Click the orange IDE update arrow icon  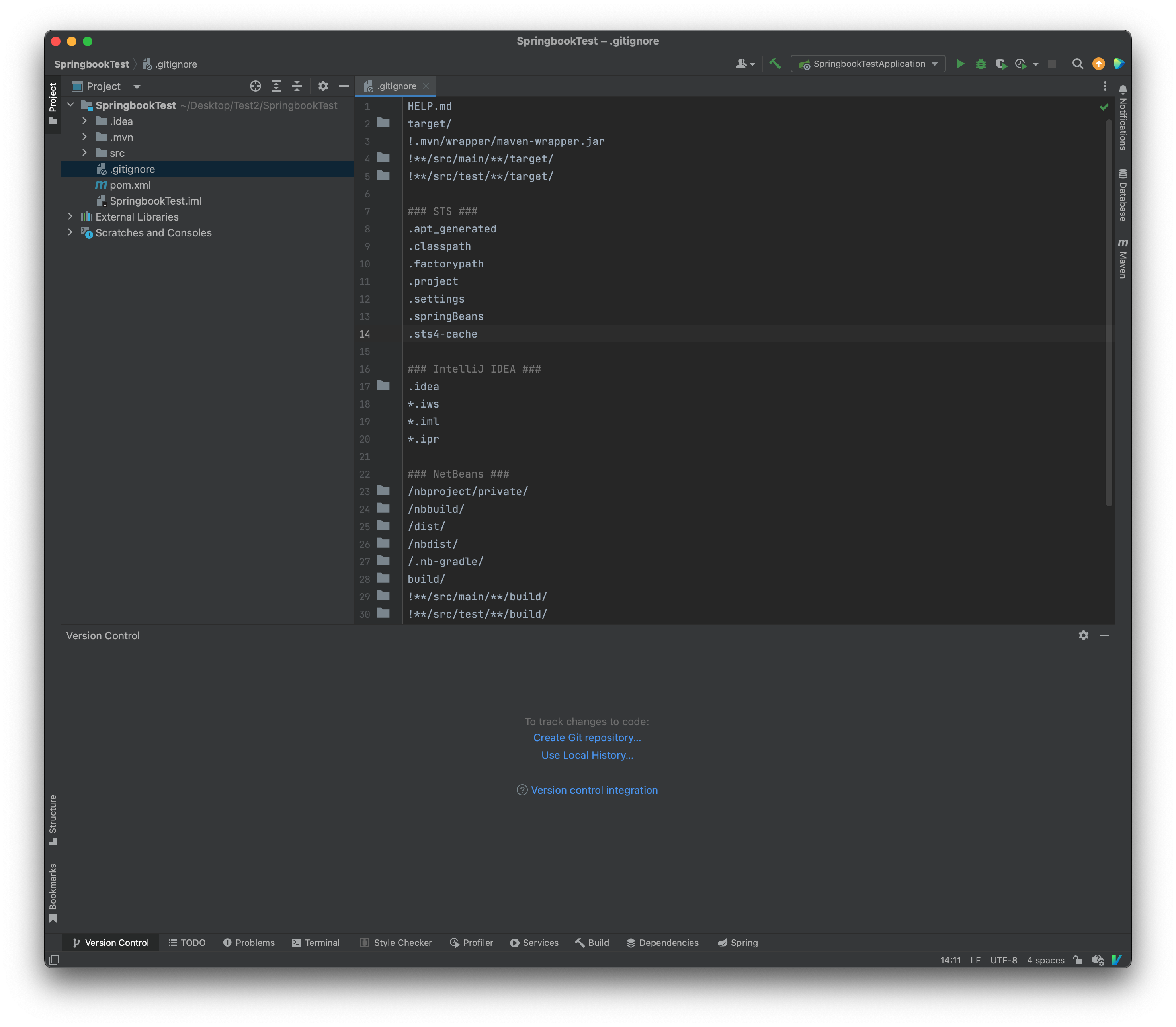point(1098,64)
